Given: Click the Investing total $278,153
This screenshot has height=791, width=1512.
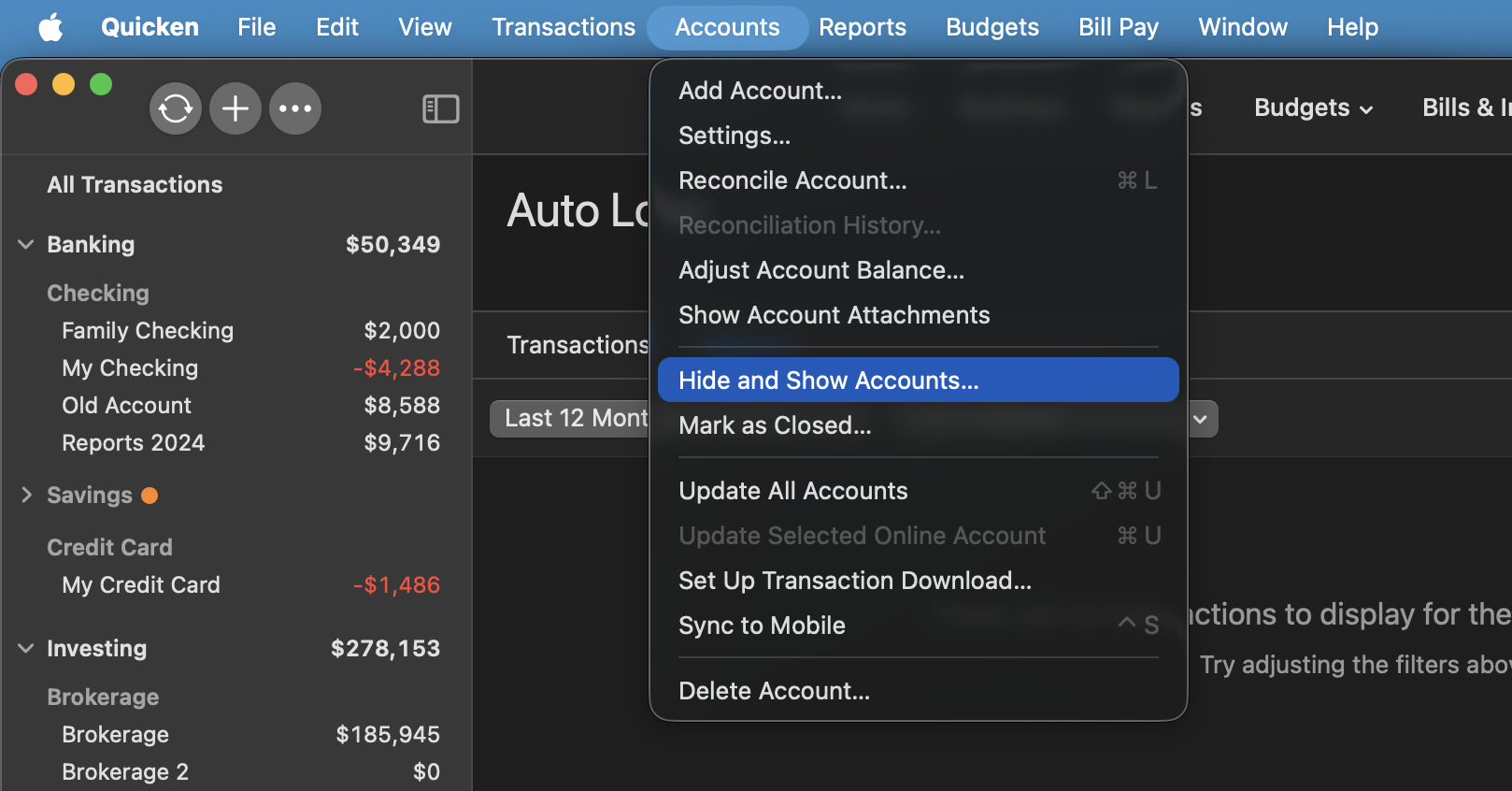Looking at the screenshot, I should 385,649.
